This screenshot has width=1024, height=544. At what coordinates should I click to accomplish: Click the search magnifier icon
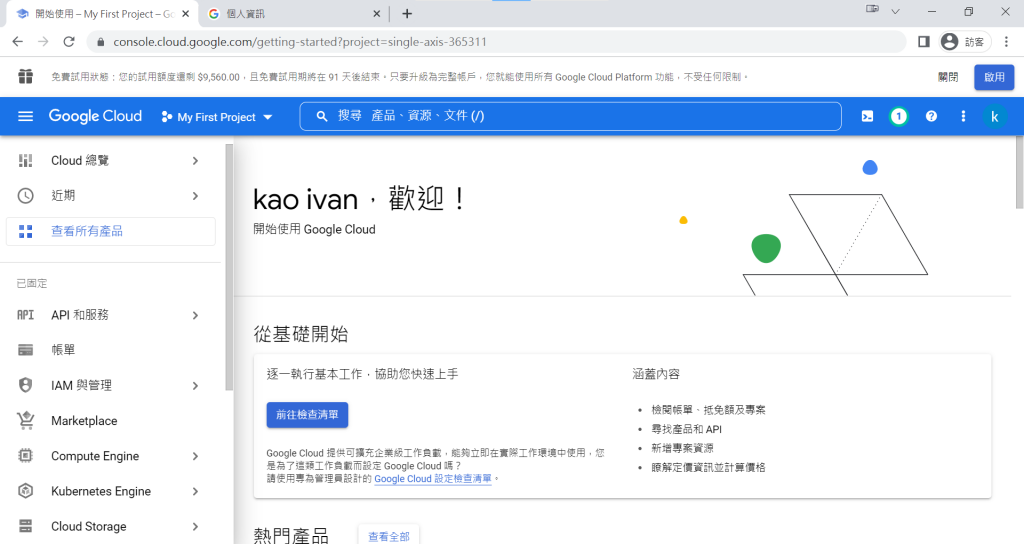(x=321, y=116)
